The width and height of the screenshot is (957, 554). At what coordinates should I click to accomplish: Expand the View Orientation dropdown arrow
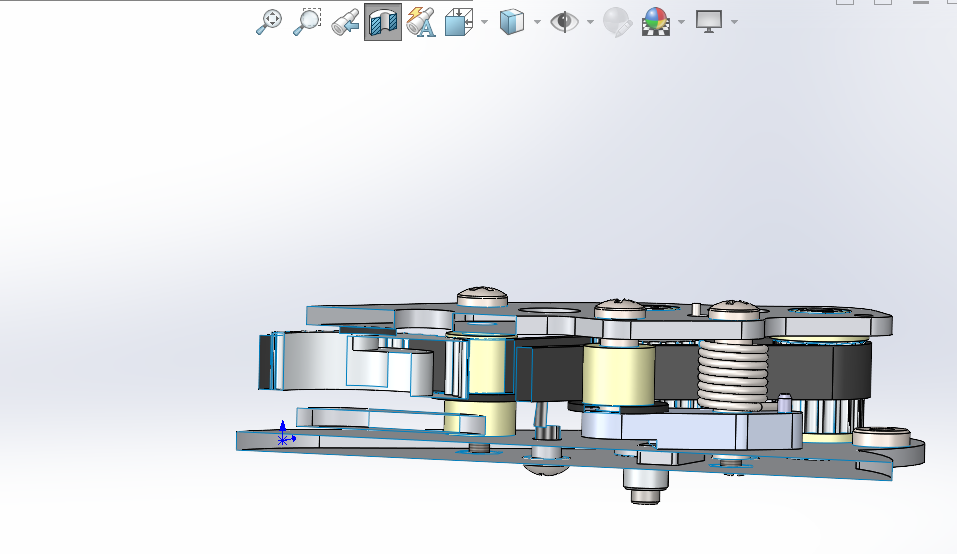tap(484, 21)
